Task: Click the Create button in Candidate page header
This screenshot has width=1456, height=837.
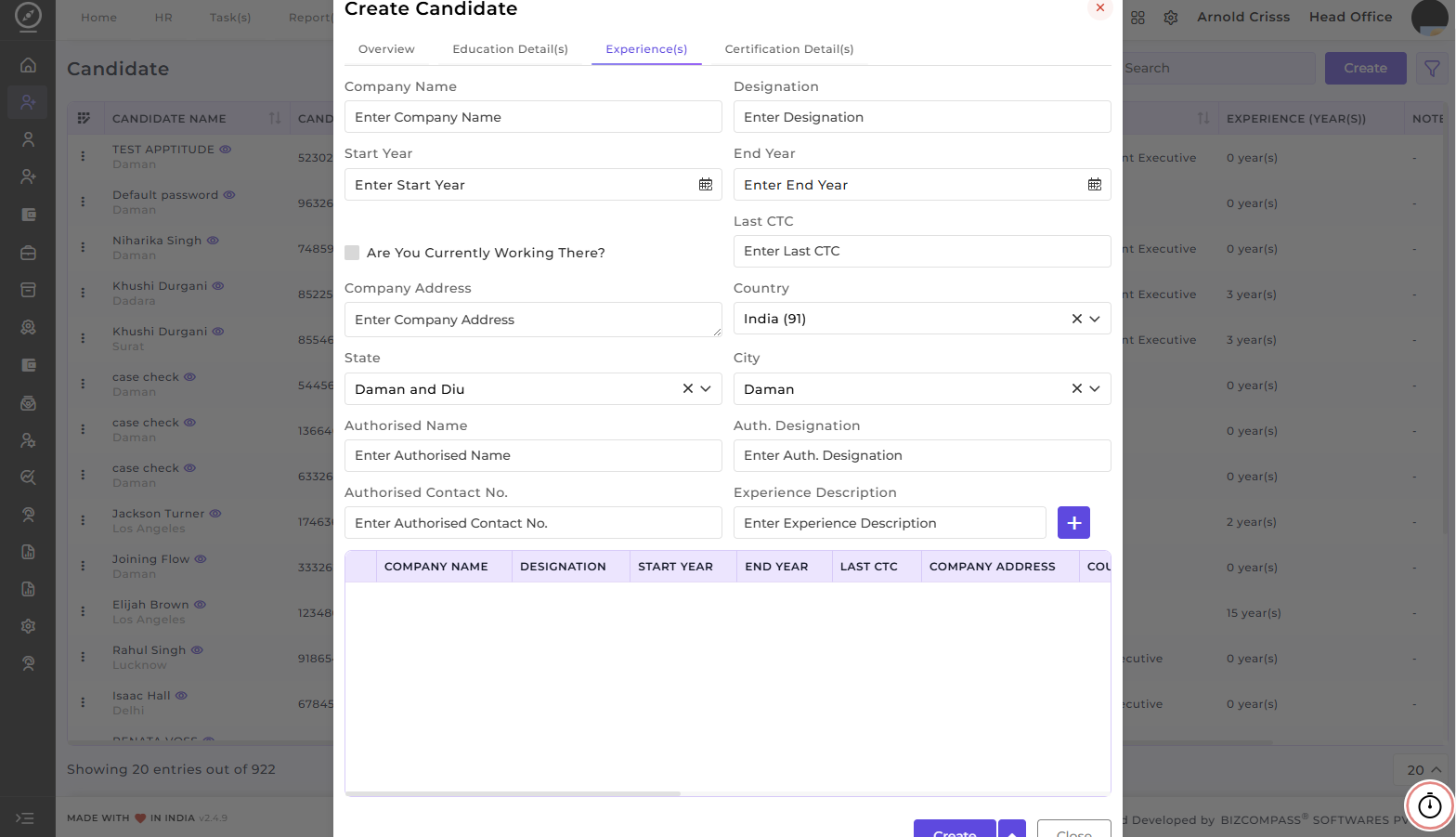Action: point(1365,69)
